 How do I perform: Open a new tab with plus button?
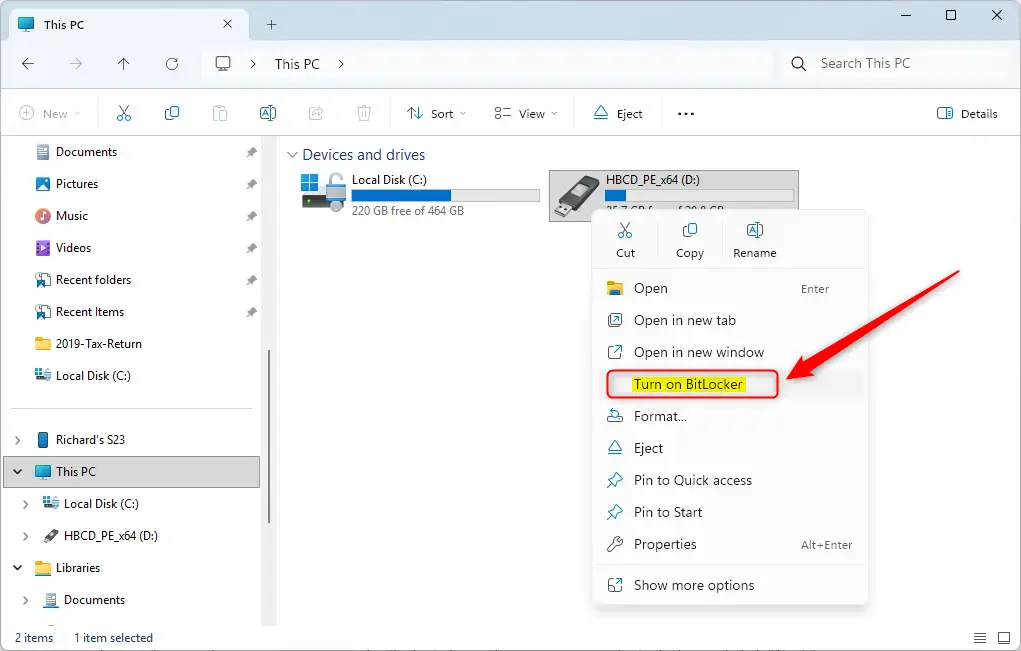coord(272,25)
